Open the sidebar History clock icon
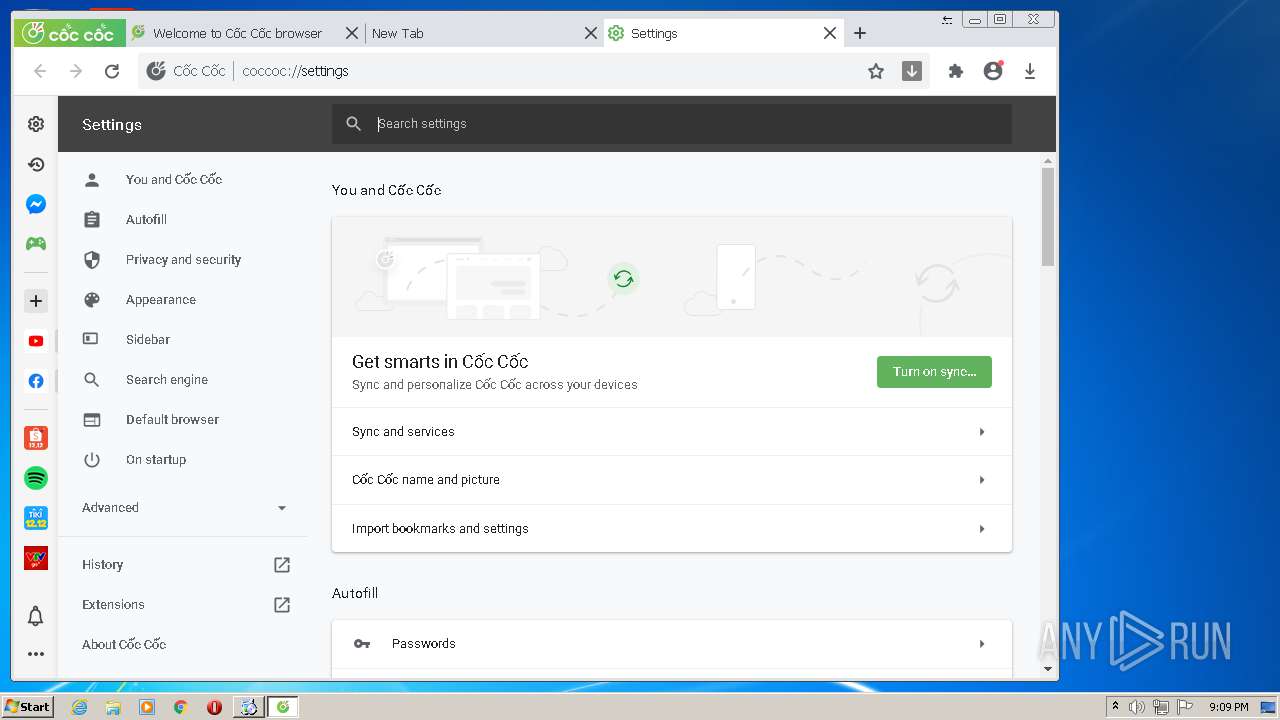The width and height of the screenshot is (1280, 720). tap(36, 164)
